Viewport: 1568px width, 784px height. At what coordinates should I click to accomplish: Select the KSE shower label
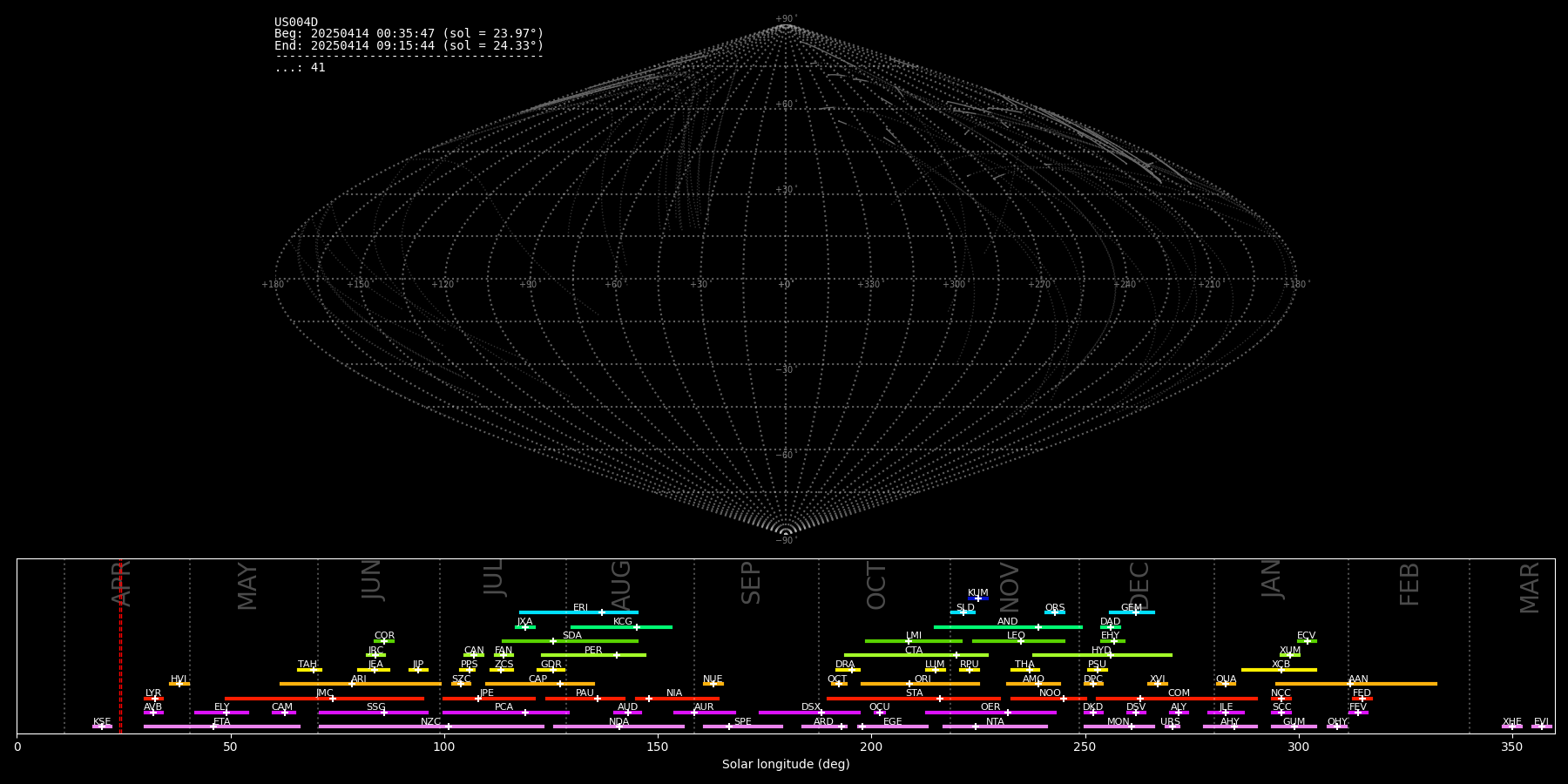pyautogui.click(x=102, y=721)
